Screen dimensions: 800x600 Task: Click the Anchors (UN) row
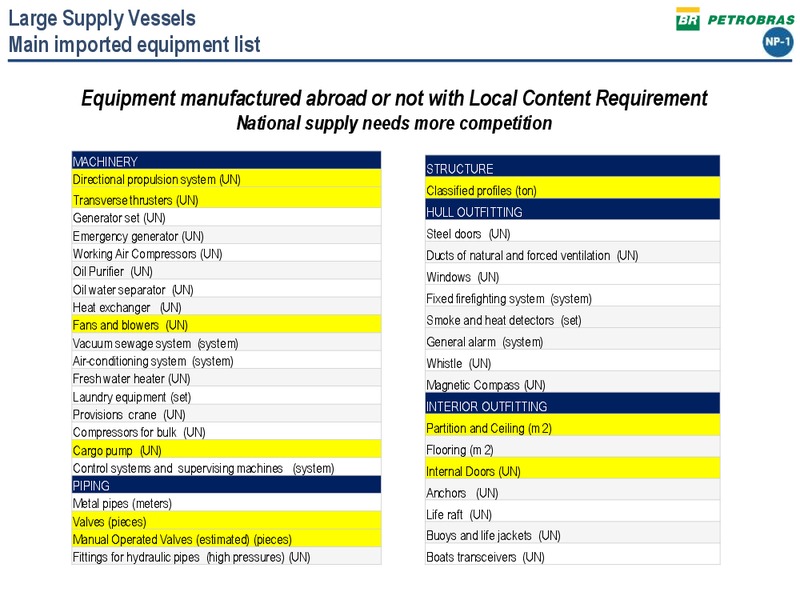(x=572, y=490)
